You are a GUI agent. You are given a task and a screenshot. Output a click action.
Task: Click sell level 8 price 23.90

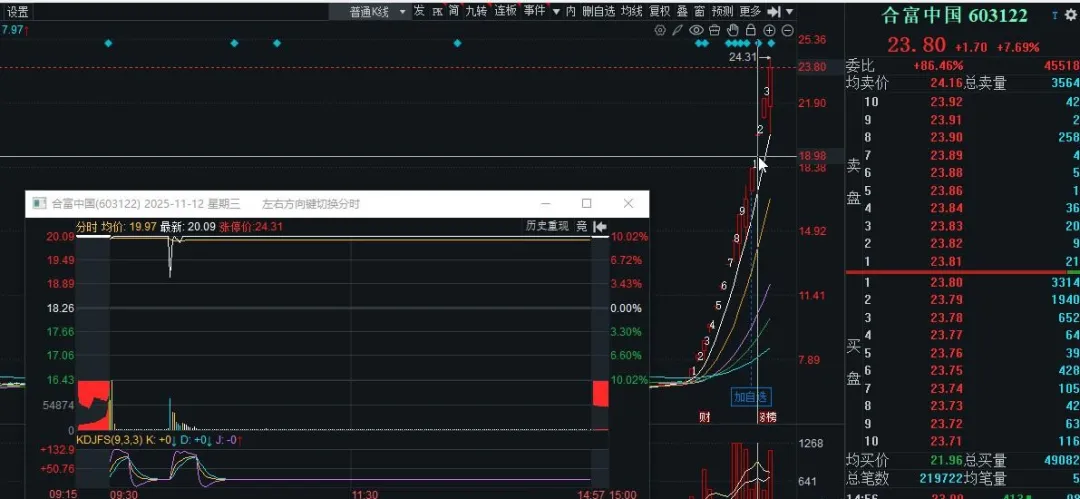click(945, 137)
